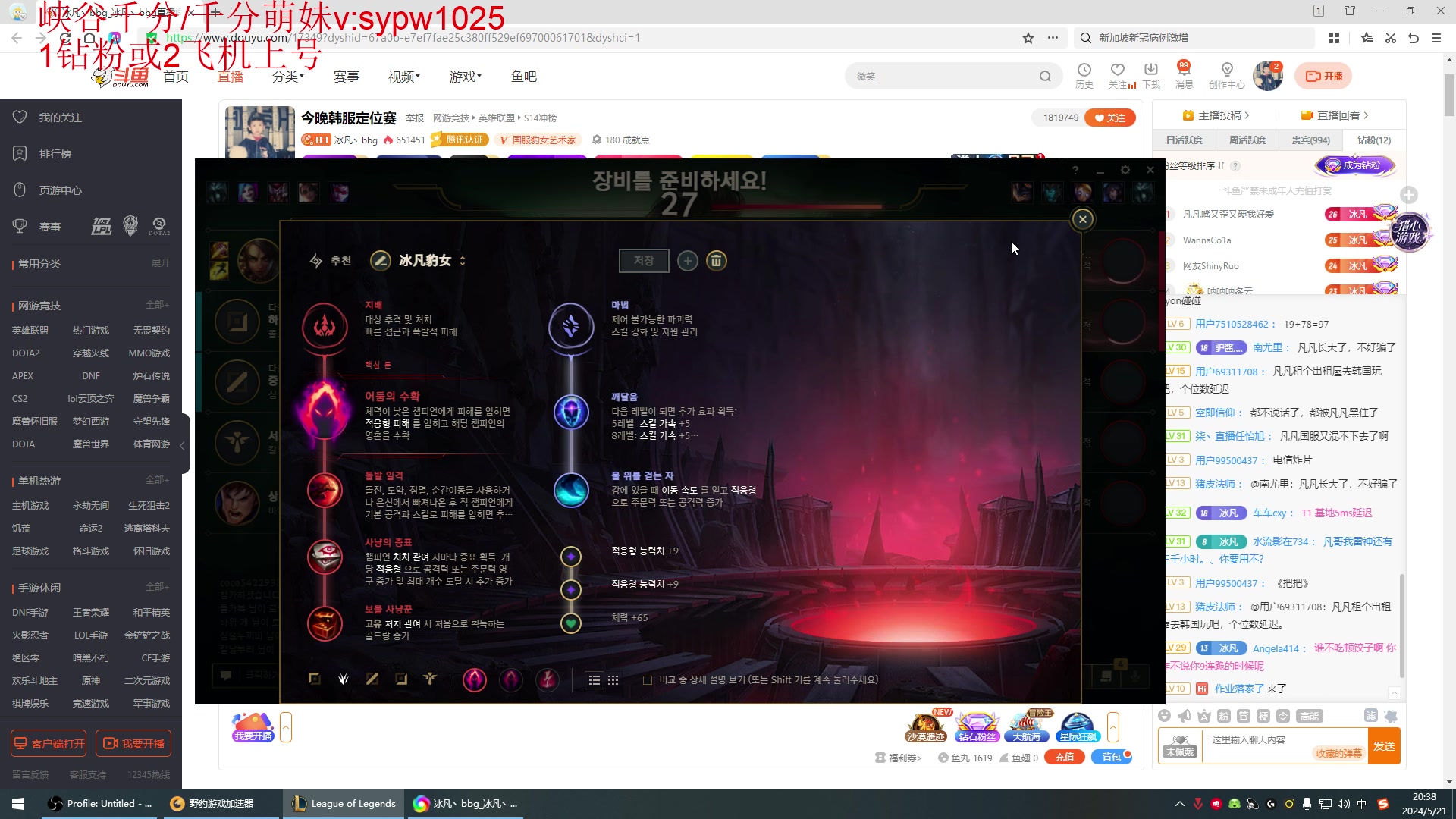This screenshot has width=1456, height=819.
Task: Click the 추천 recommended runes button
Action: tap(331, 261)
